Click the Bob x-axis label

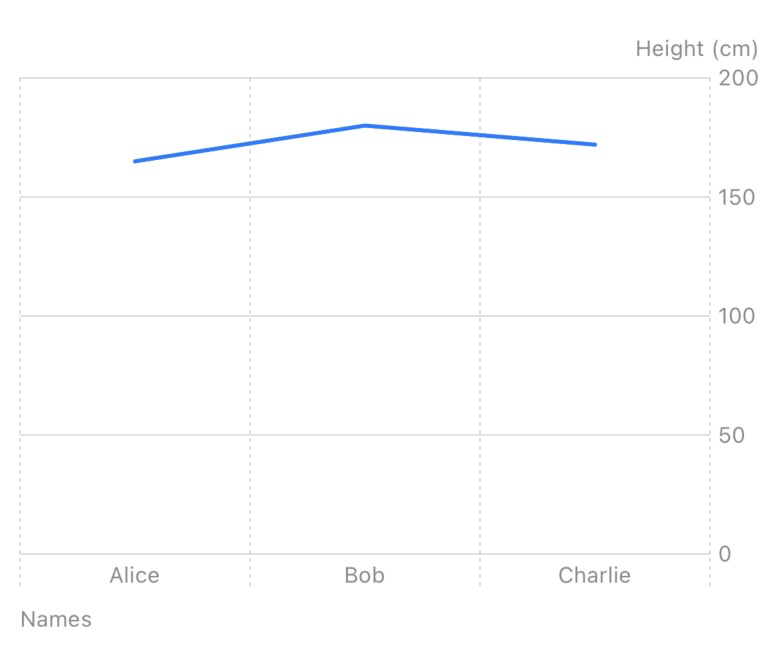[x=364, y=575]
